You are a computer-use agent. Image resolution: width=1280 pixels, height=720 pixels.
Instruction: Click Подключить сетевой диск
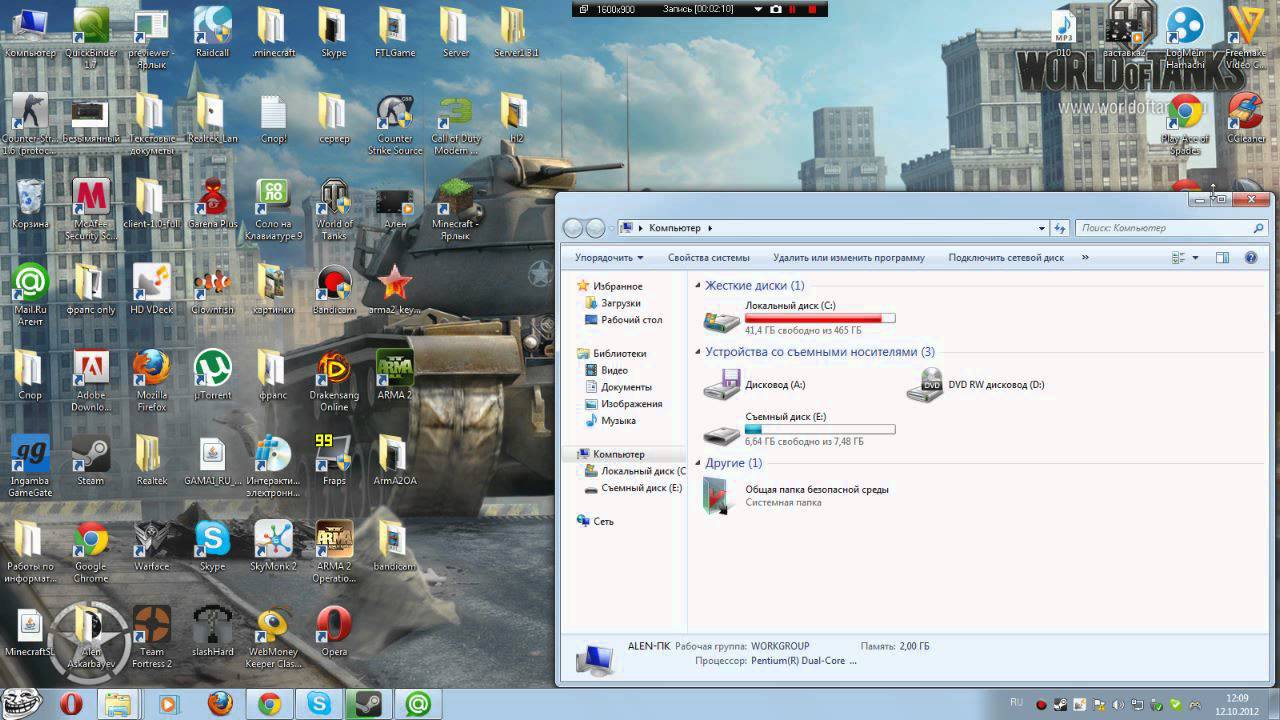pos(1006,258)
